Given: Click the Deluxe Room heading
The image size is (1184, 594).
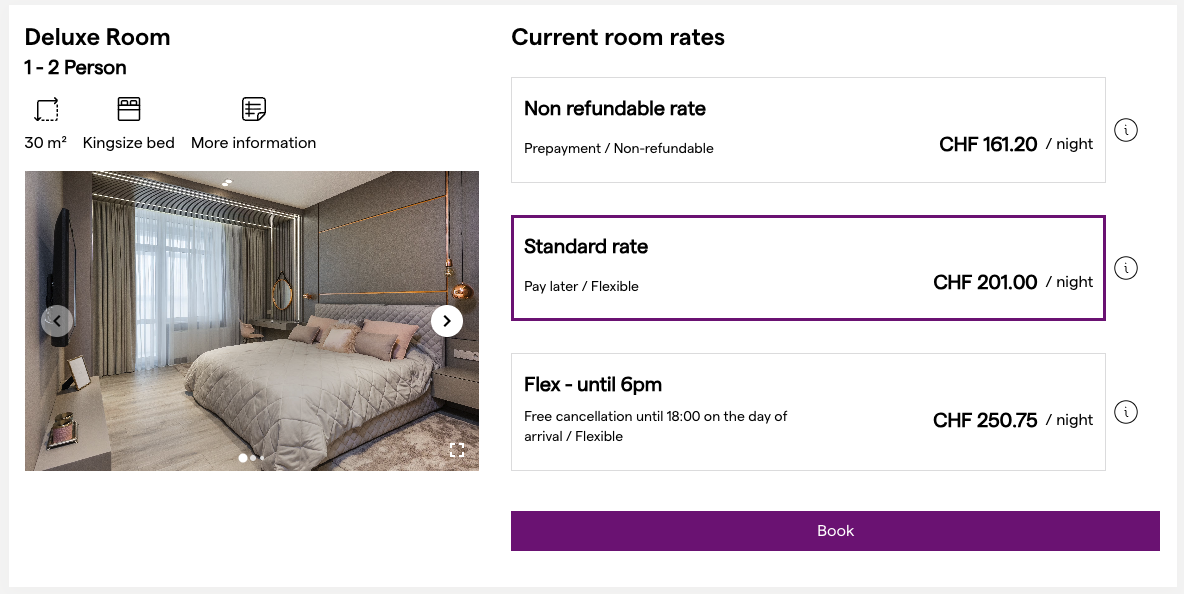Looking at the screenshot, I should (x=97, y=37).
